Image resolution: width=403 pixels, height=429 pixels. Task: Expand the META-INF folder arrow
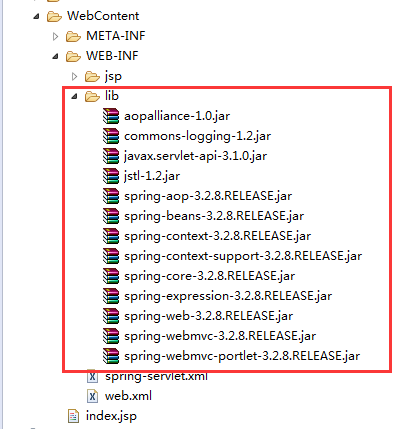point(56,36)
